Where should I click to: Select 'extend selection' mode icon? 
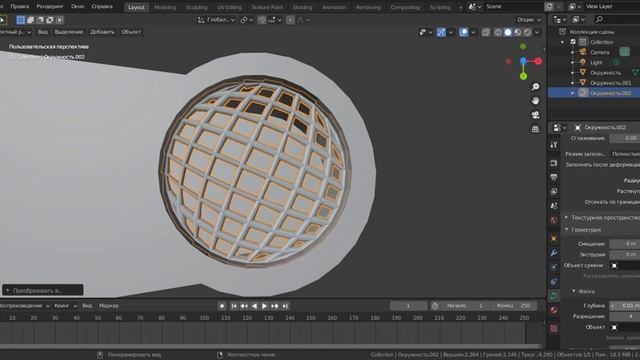(x=30, y=20)
